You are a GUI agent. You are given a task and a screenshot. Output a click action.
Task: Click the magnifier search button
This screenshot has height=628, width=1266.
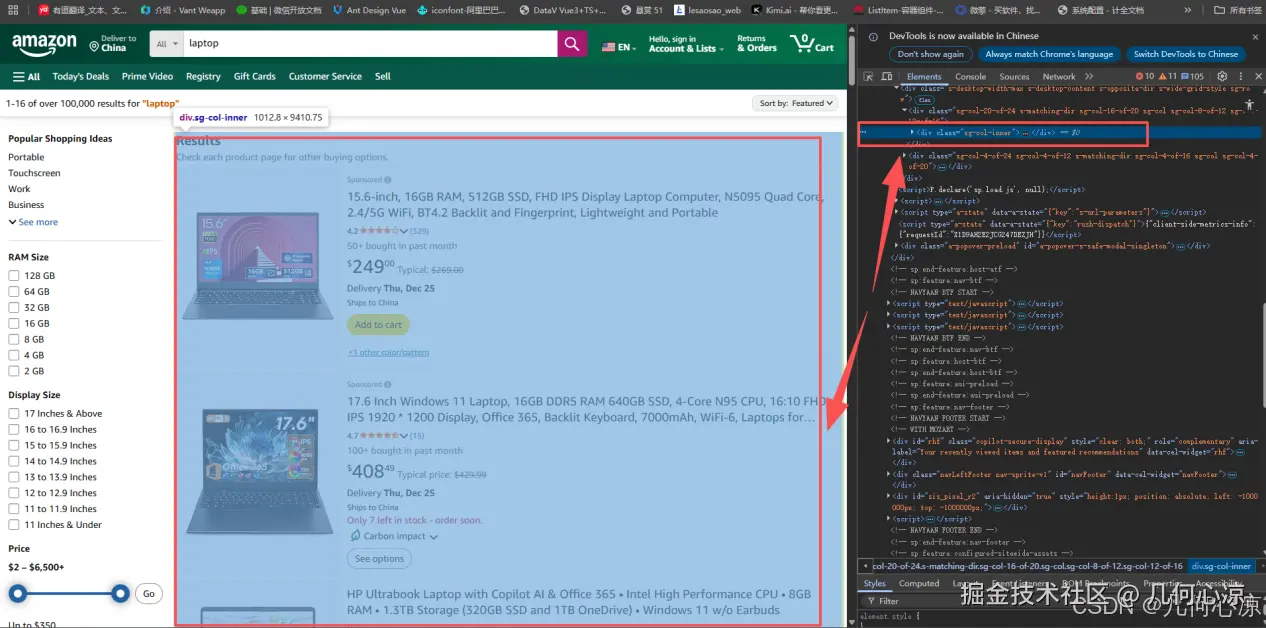(x=572, y=44)
